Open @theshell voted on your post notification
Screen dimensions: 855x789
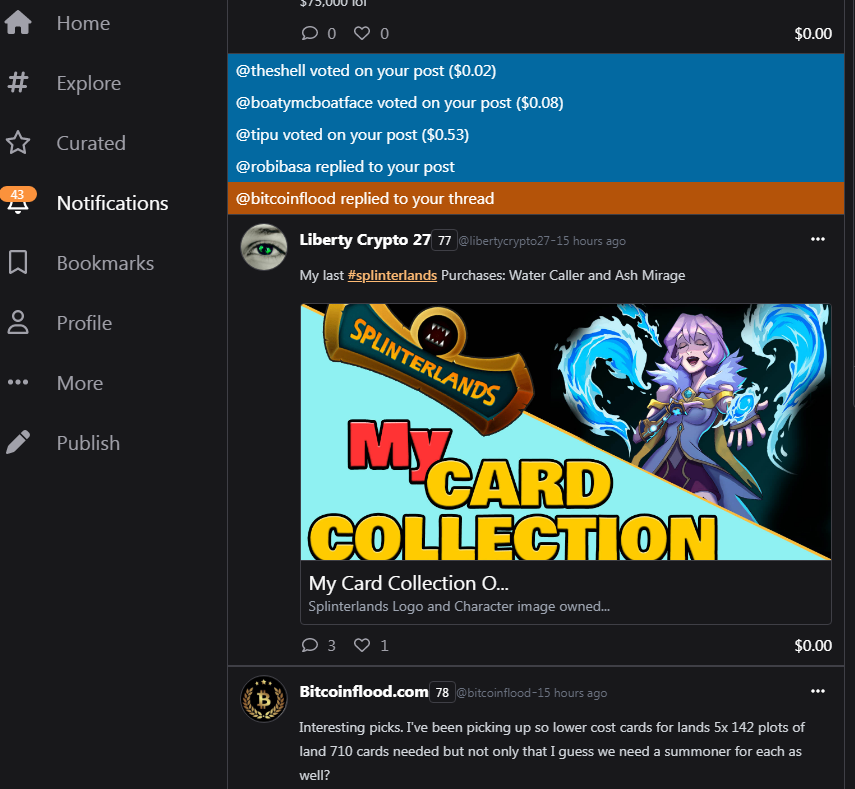click(536, 71)
